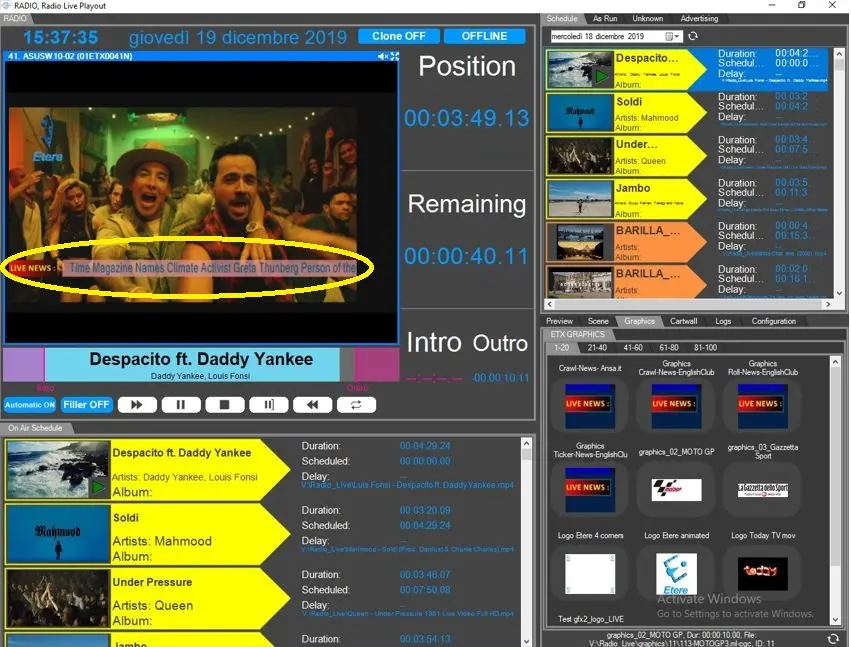Pause the current track
This screenshot has height=647, width=851.
(181, 405)
